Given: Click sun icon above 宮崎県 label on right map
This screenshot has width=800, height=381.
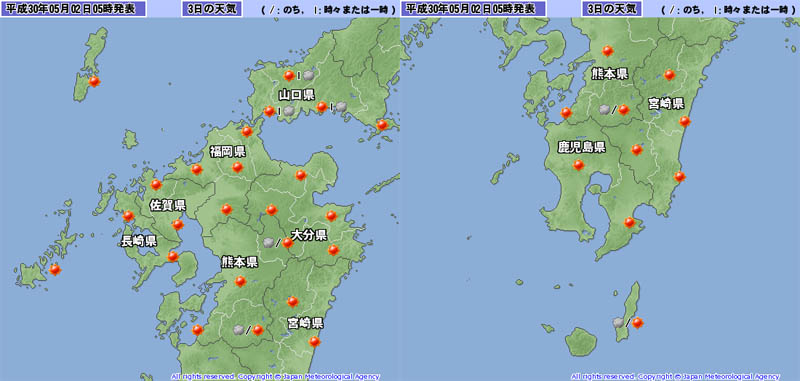Looking at the screenshot, I should [670, 75].
